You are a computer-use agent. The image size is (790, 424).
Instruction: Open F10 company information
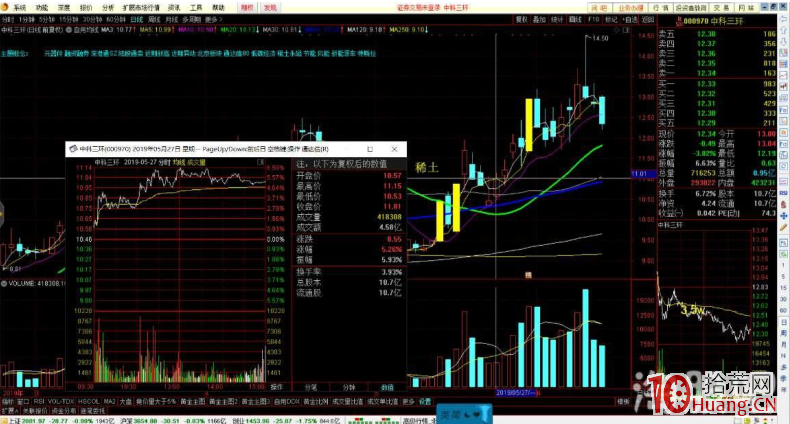click(x=594, y=19)
